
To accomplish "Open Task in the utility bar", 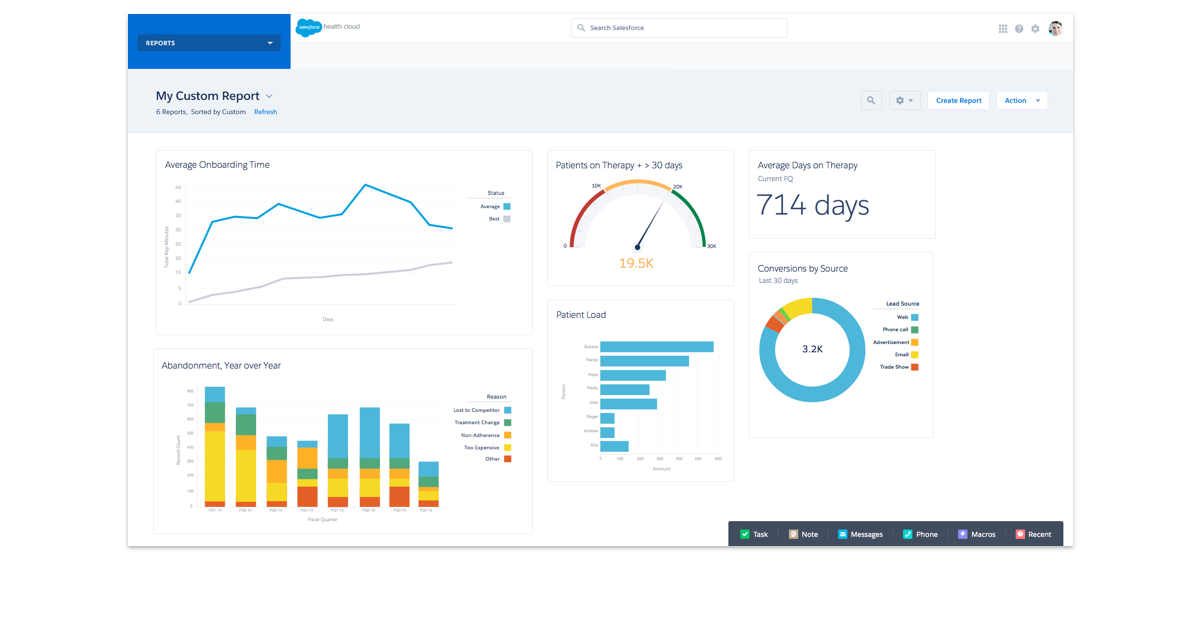I will click(754, 534).
